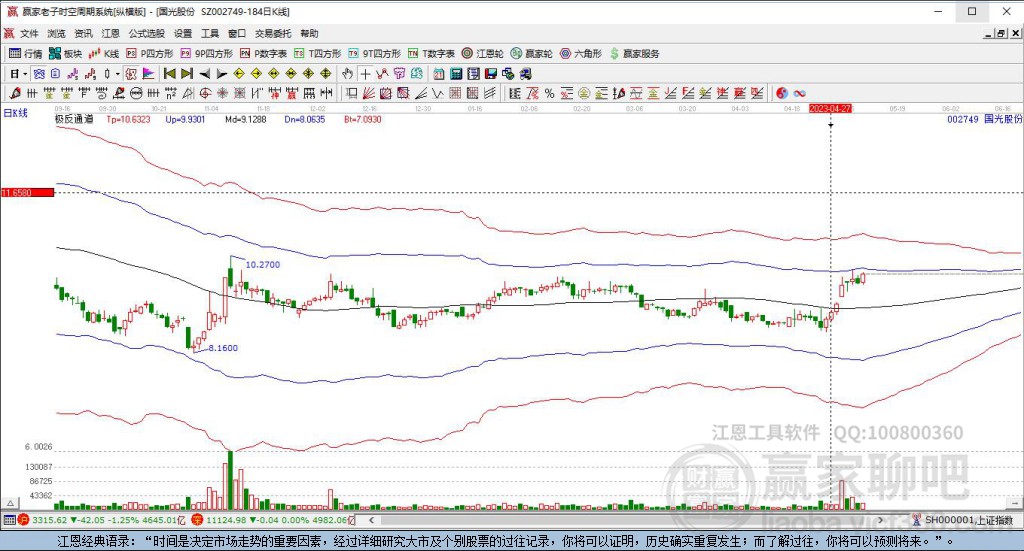The image size is (1024, 551).
Task: Open the T四方形 time square
Action: [318, 54]
